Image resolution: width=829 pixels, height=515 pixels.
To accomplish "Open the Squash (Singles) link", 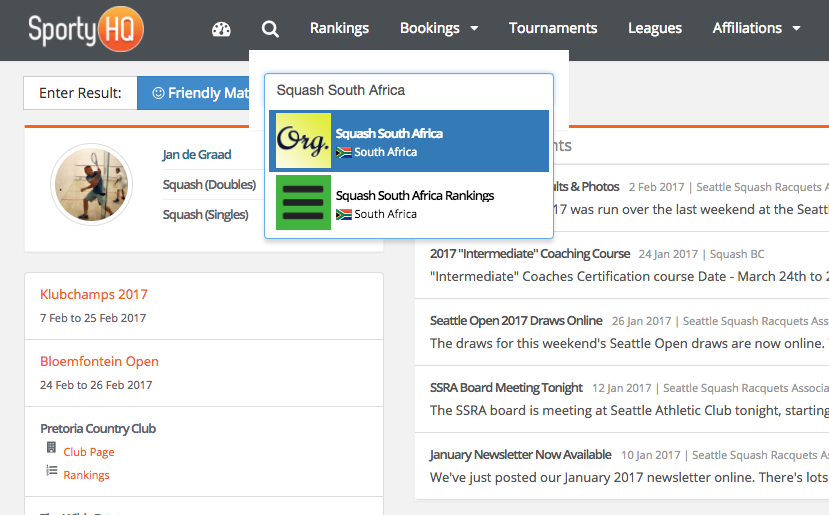I will pos(206,215).
